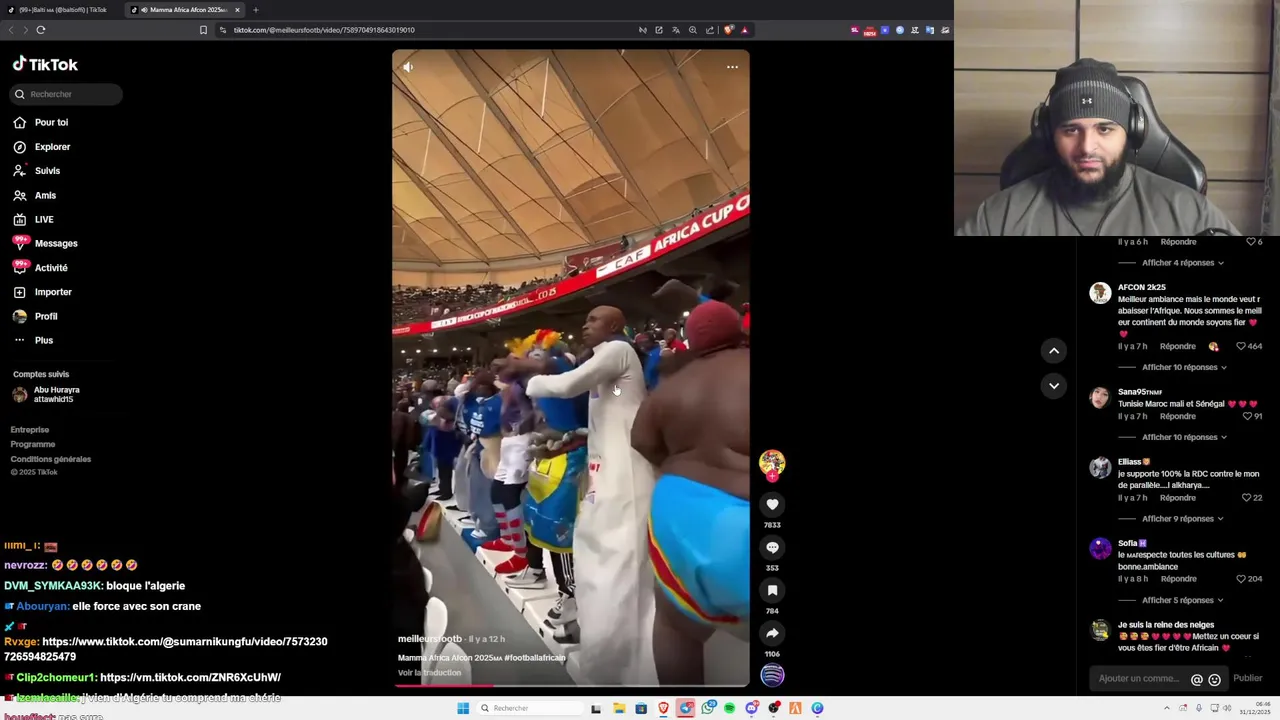Screen dimensions: 1280x720
Task: Open AFCON 2k25 commenter avatar
Action: [x=1100, y=293]
